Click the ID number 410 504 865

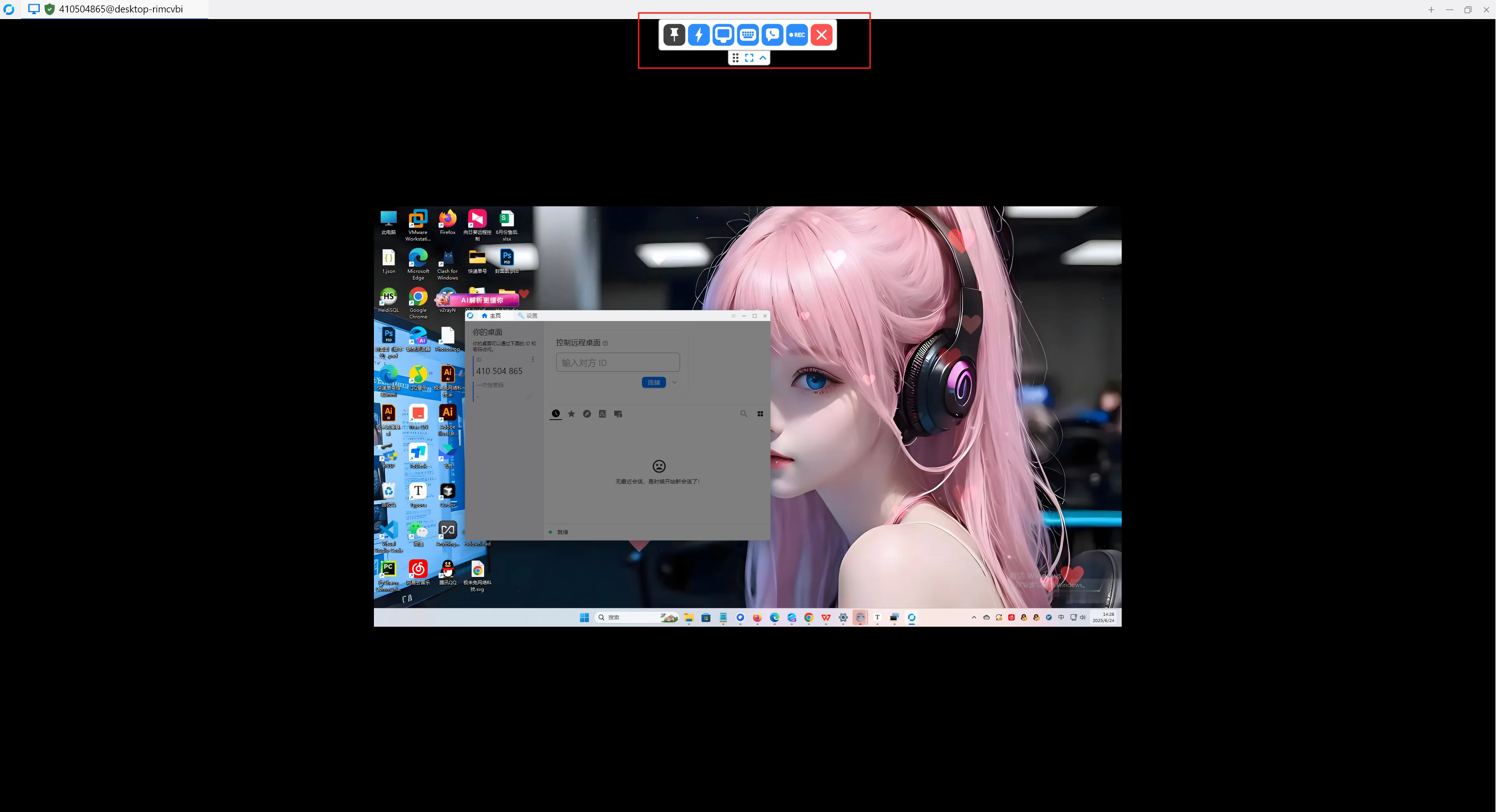pos(499,371)
